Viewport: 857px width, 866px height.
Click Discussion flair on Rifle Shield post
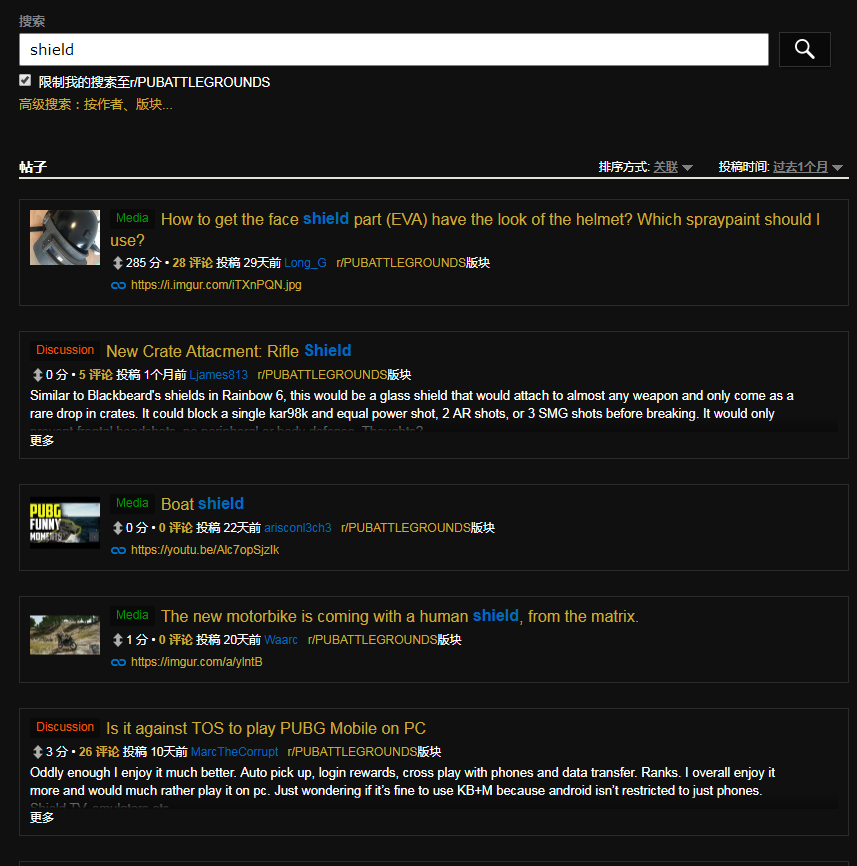coord(65,350)
